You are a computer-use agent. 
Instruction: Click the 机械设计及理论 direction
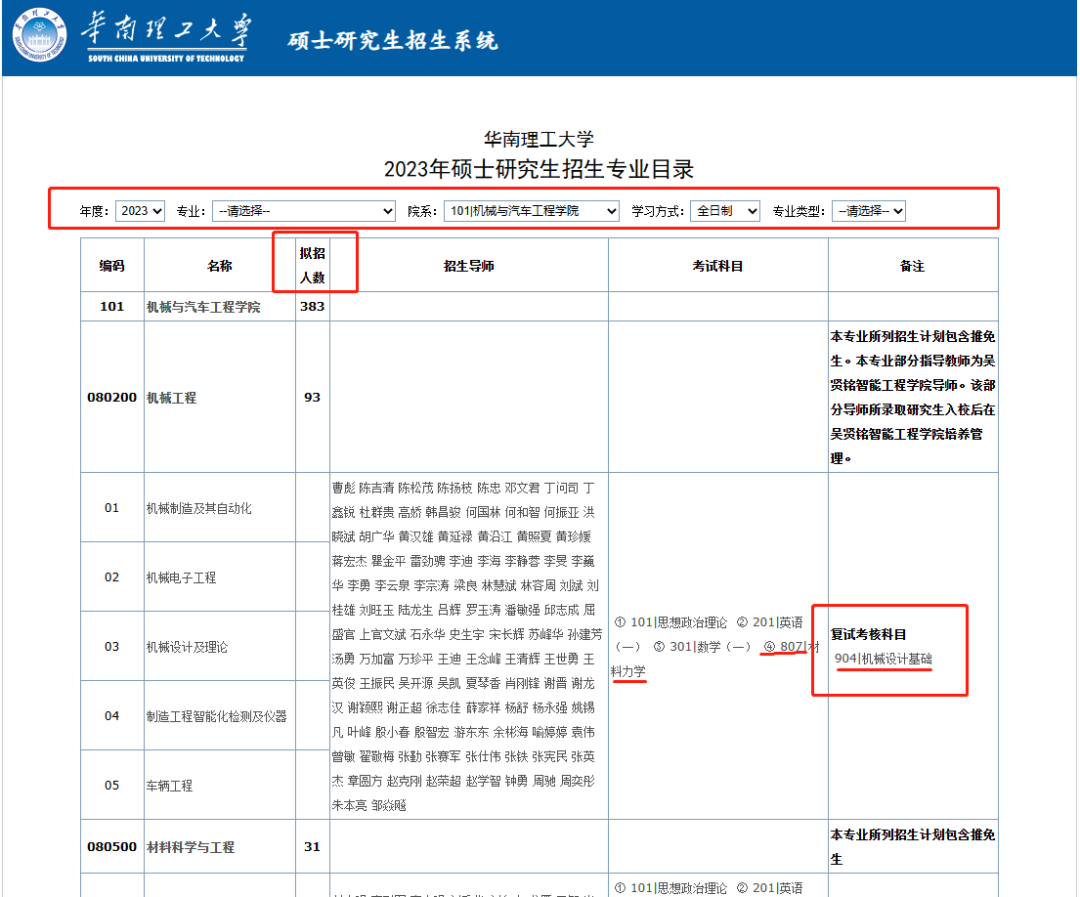187,647
